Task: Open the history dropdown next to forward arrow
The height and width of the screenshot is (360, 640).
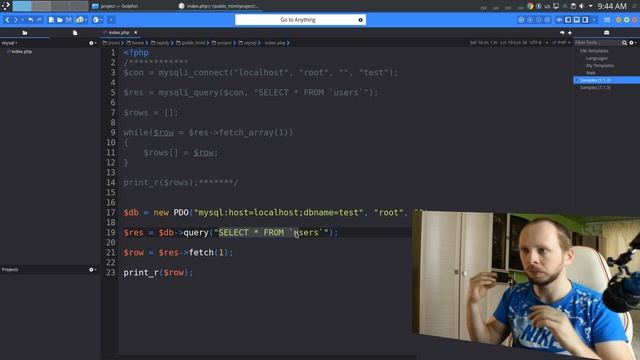Action: point(22,20)
